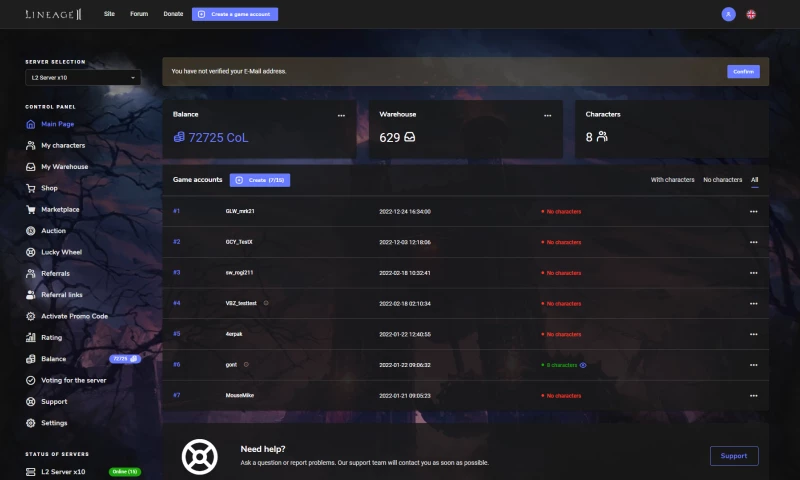The image size is (800, 480).
Task: Click the Lineage II logo
Action: click(x=54, y=14)
